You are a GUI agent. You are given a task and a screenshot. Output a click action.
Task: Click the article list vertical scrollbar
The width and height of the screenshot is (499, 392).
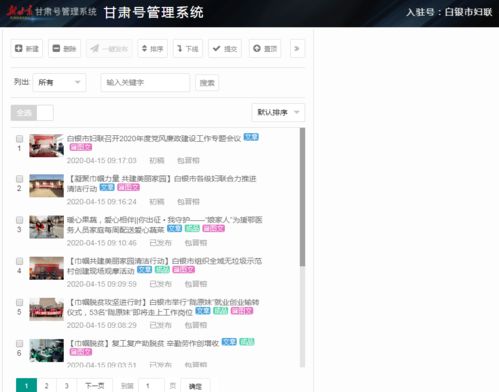(x=302, y=197)
